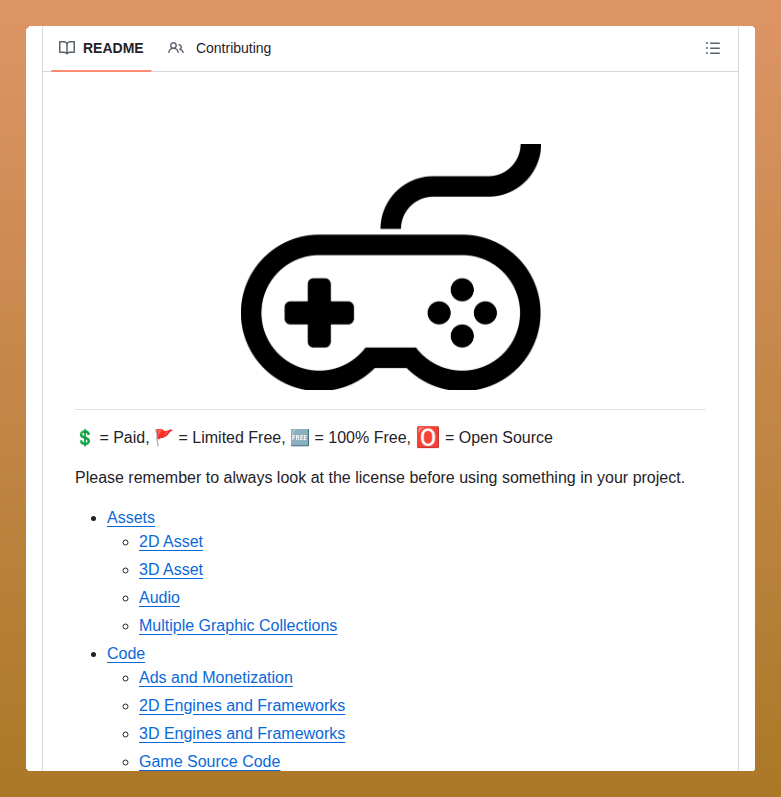Viewport: 781px width, 797px height.
Task: Click the FREE badge emoji
Action: click(299, 437)
